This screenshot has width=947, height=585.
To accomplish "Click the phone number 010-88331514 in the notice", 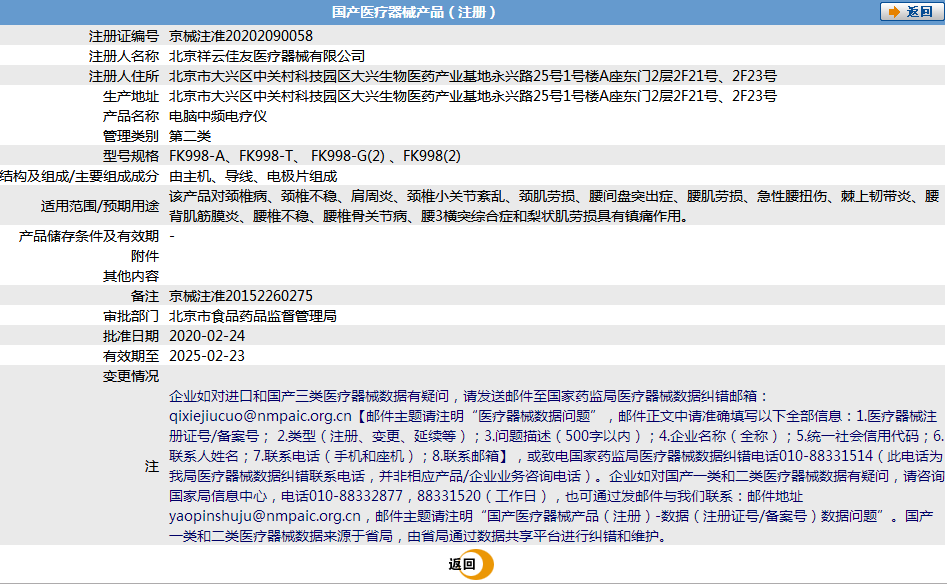I will pos(826,456).
